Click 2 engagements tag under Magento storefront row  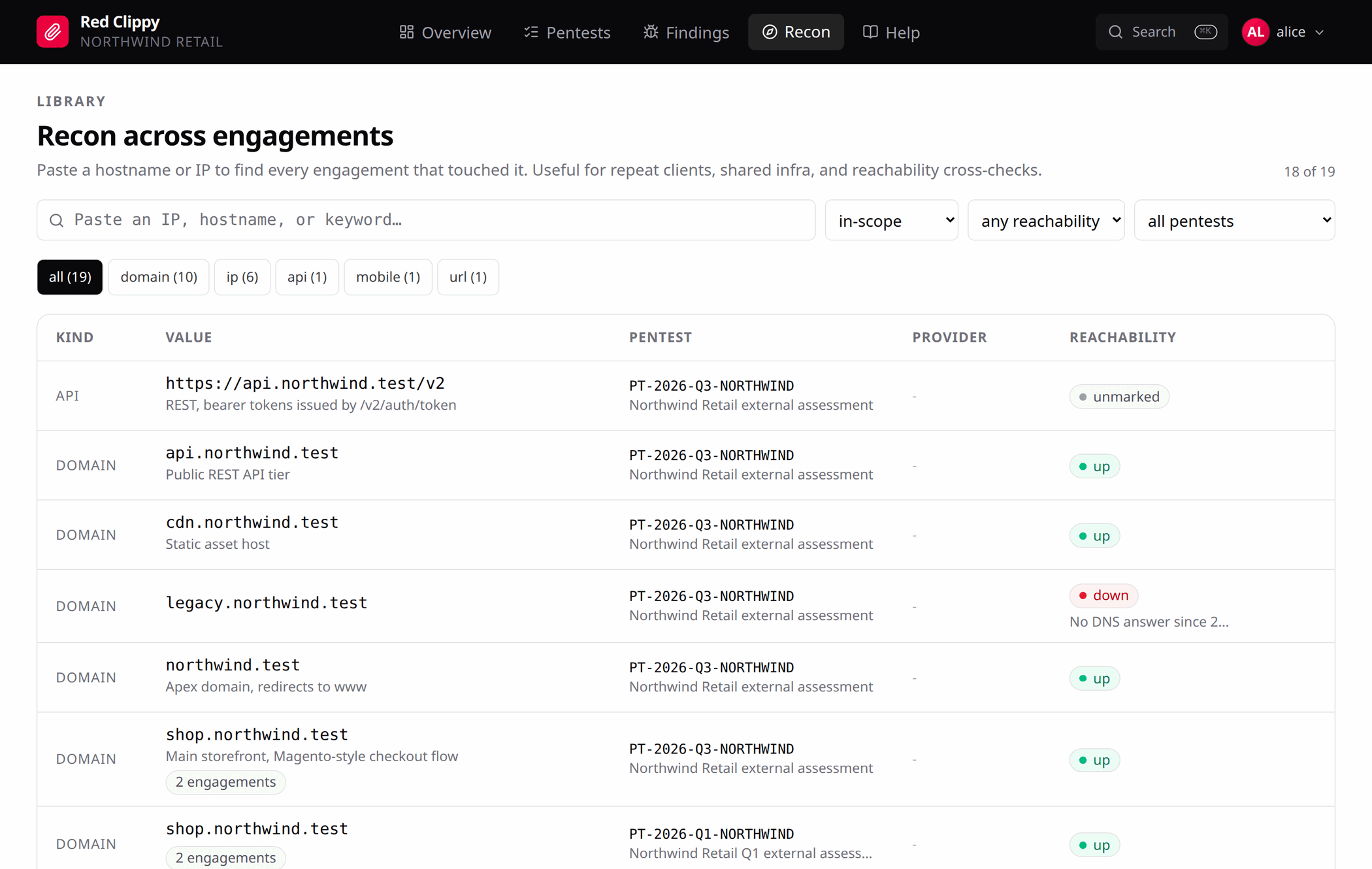point(225,782)
